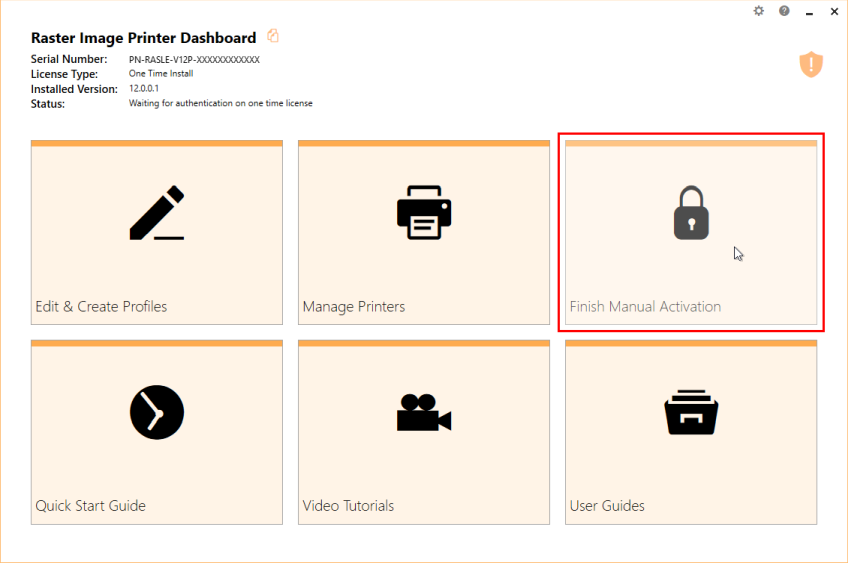Open the Quick Start Guide tile
This screenshot has height=563, width=848.
[157, 432]
